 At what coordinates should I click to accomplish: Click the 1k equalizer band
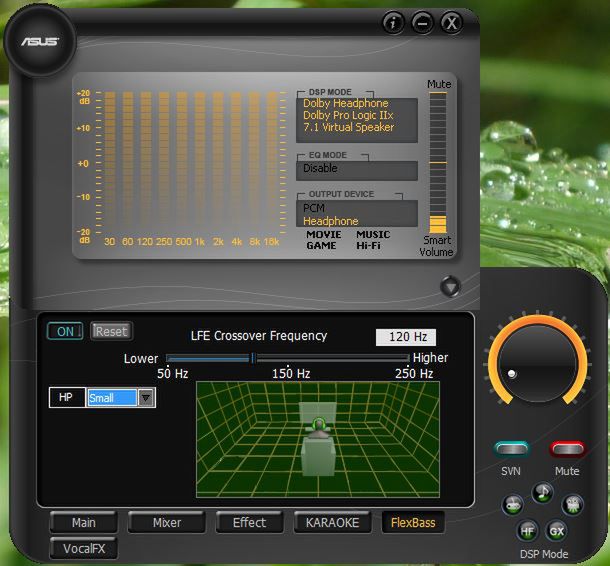(x=200, y=162)
